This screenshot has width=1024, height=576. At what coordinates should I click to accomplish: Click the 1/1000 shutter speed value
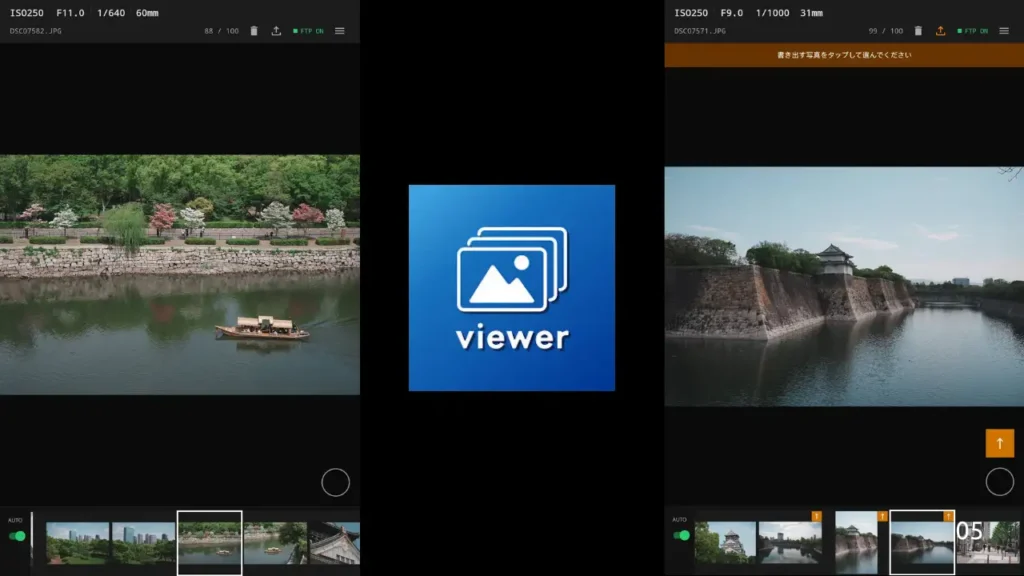tap(772, 12)
